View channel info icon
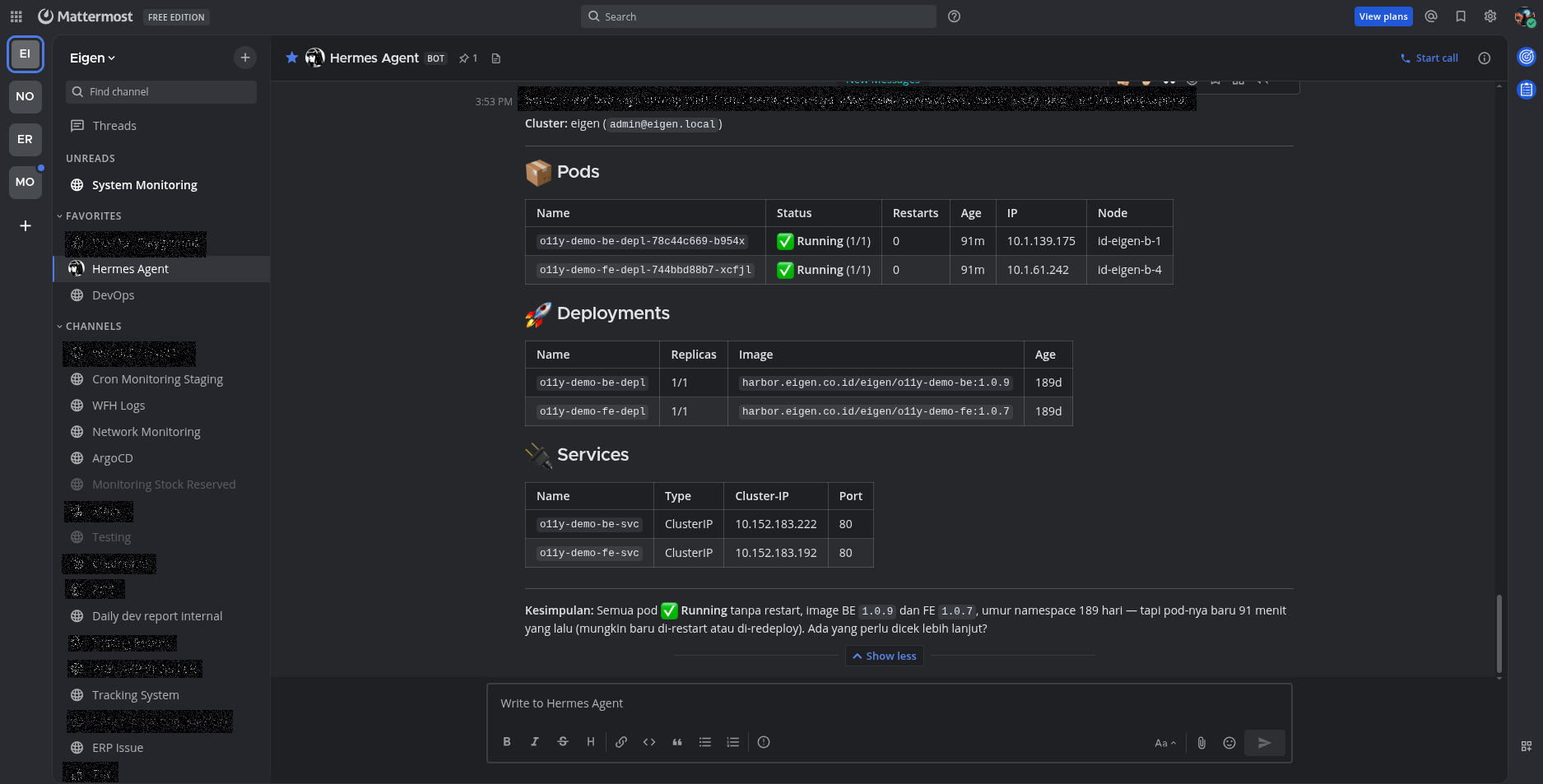Screen dimensions: 1543x784 pos(1484,58)
